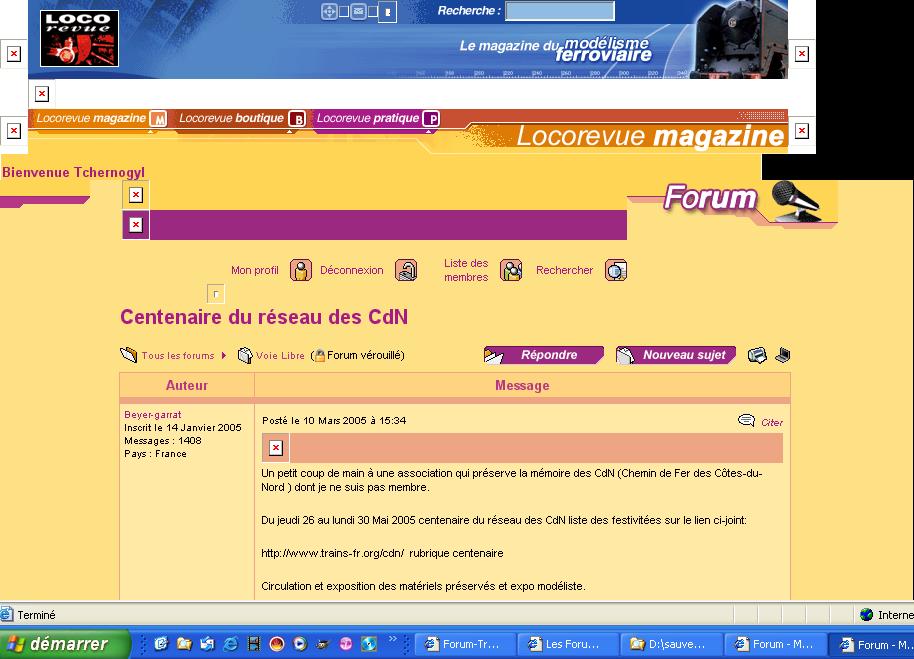Click the members list people icon
914x659 pixels.
point(511,270)
